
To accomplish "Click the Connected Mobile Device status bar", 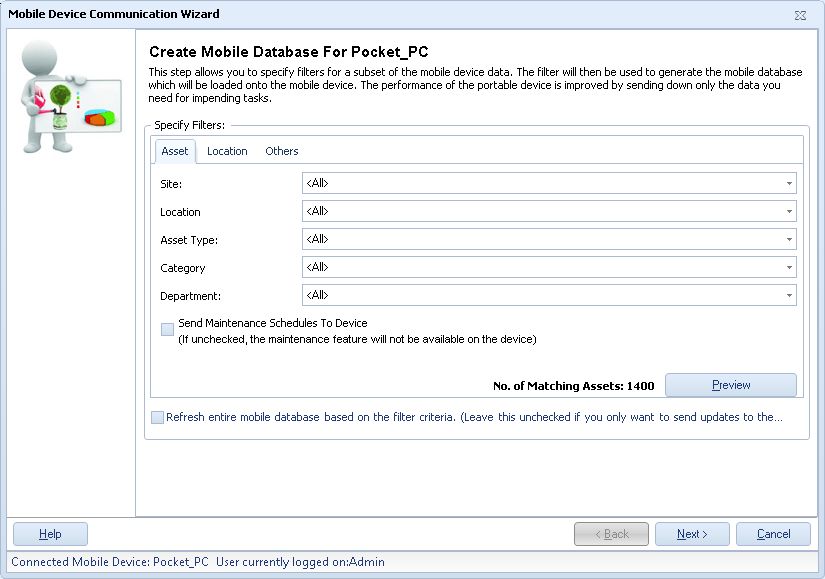I will pyautogui.click(x=198, y=562).
